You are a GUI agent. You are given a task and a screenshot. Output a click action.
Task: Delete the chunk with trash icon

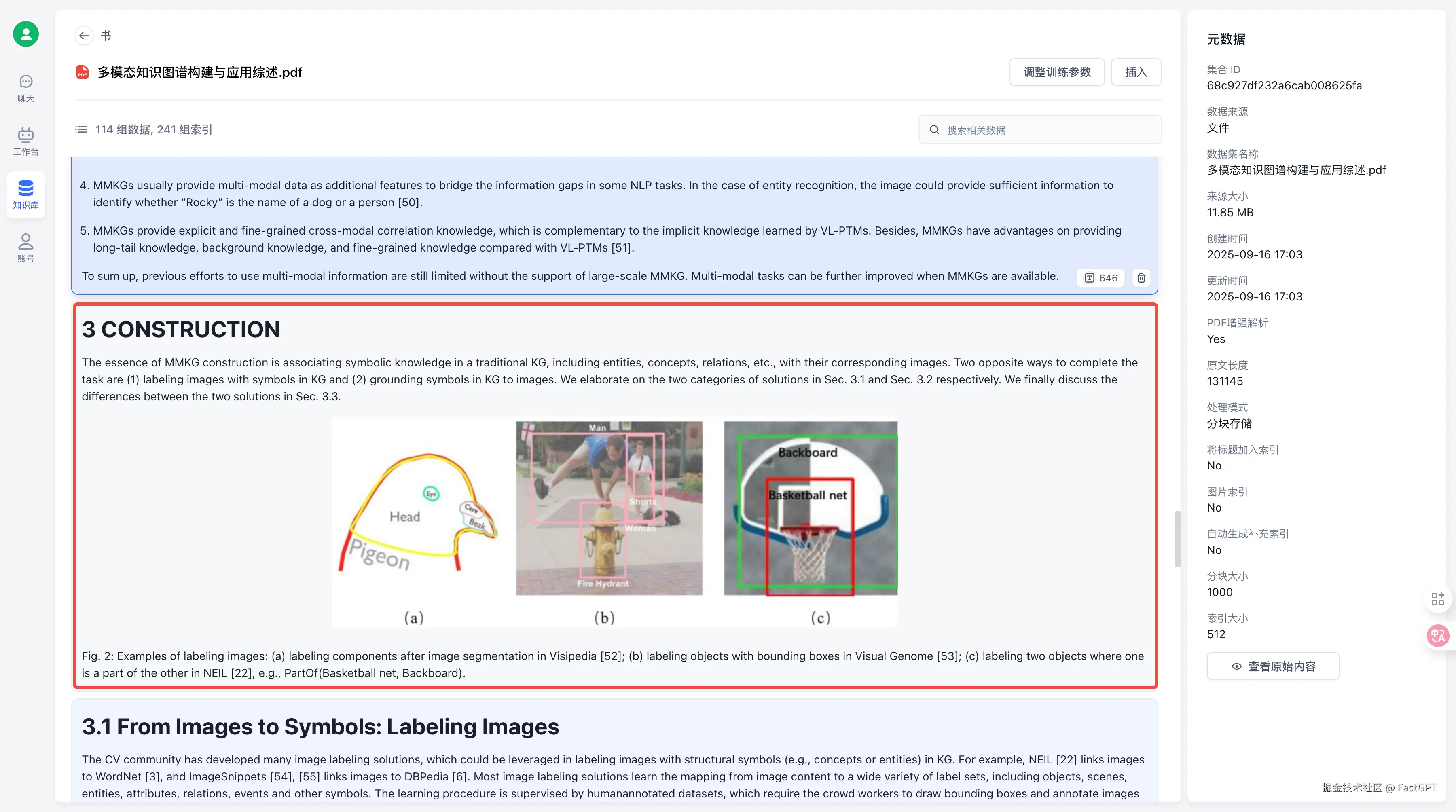[x=1141, y=278]
